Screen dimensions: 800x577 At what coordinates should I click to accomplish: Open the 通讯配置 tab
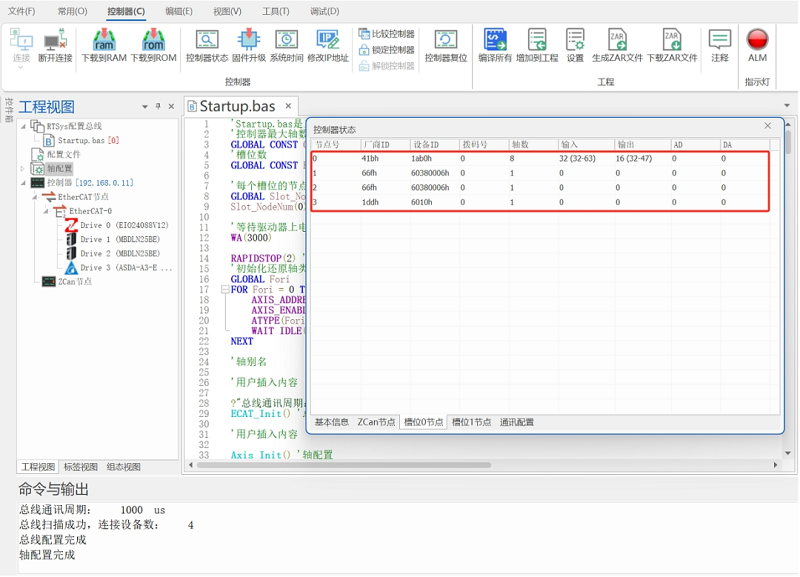tap(517, 422)
